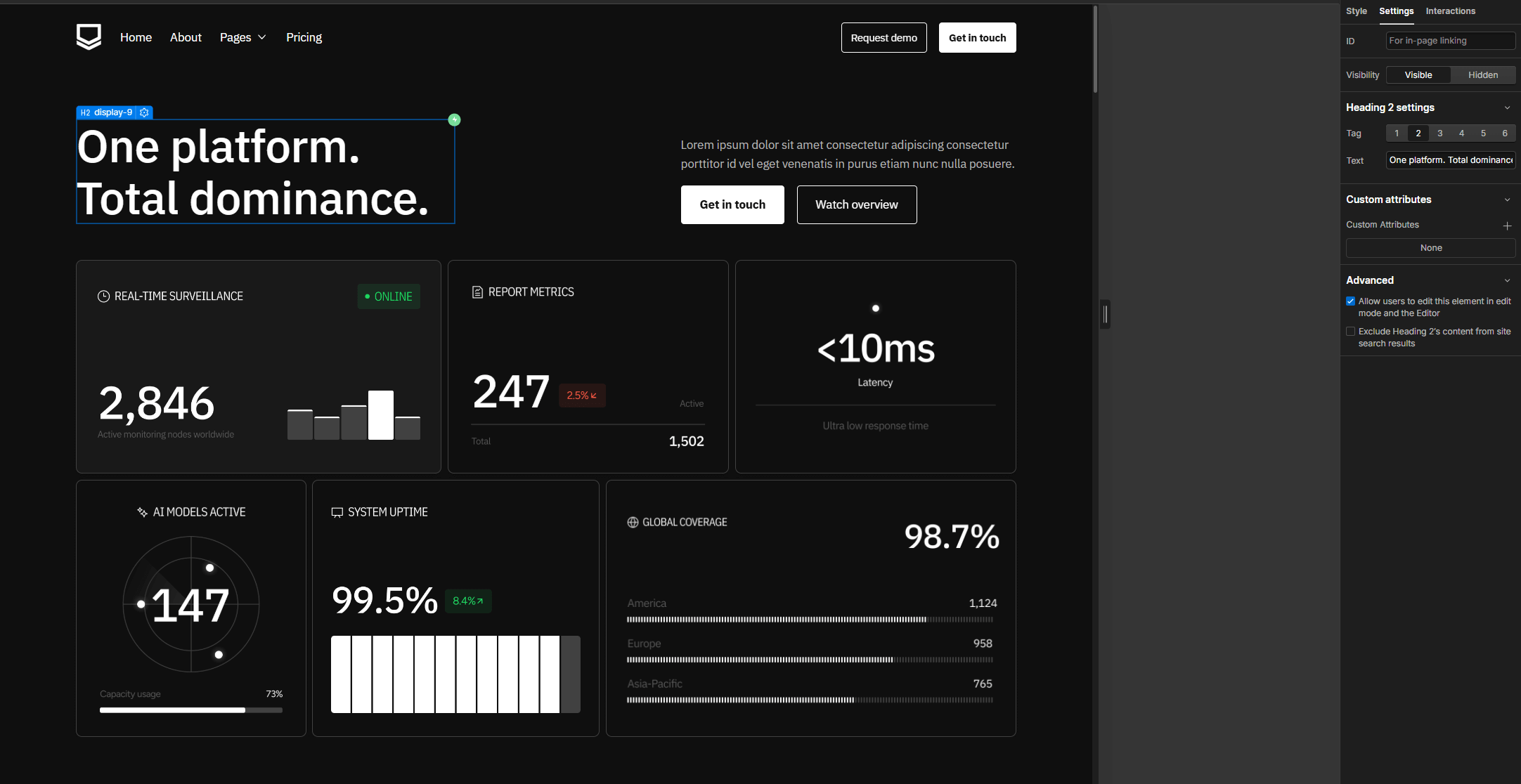This screenshot has width=1521, height=784.
Task: Click the uptime white bars chart
Action: click(x=455, y=674)
